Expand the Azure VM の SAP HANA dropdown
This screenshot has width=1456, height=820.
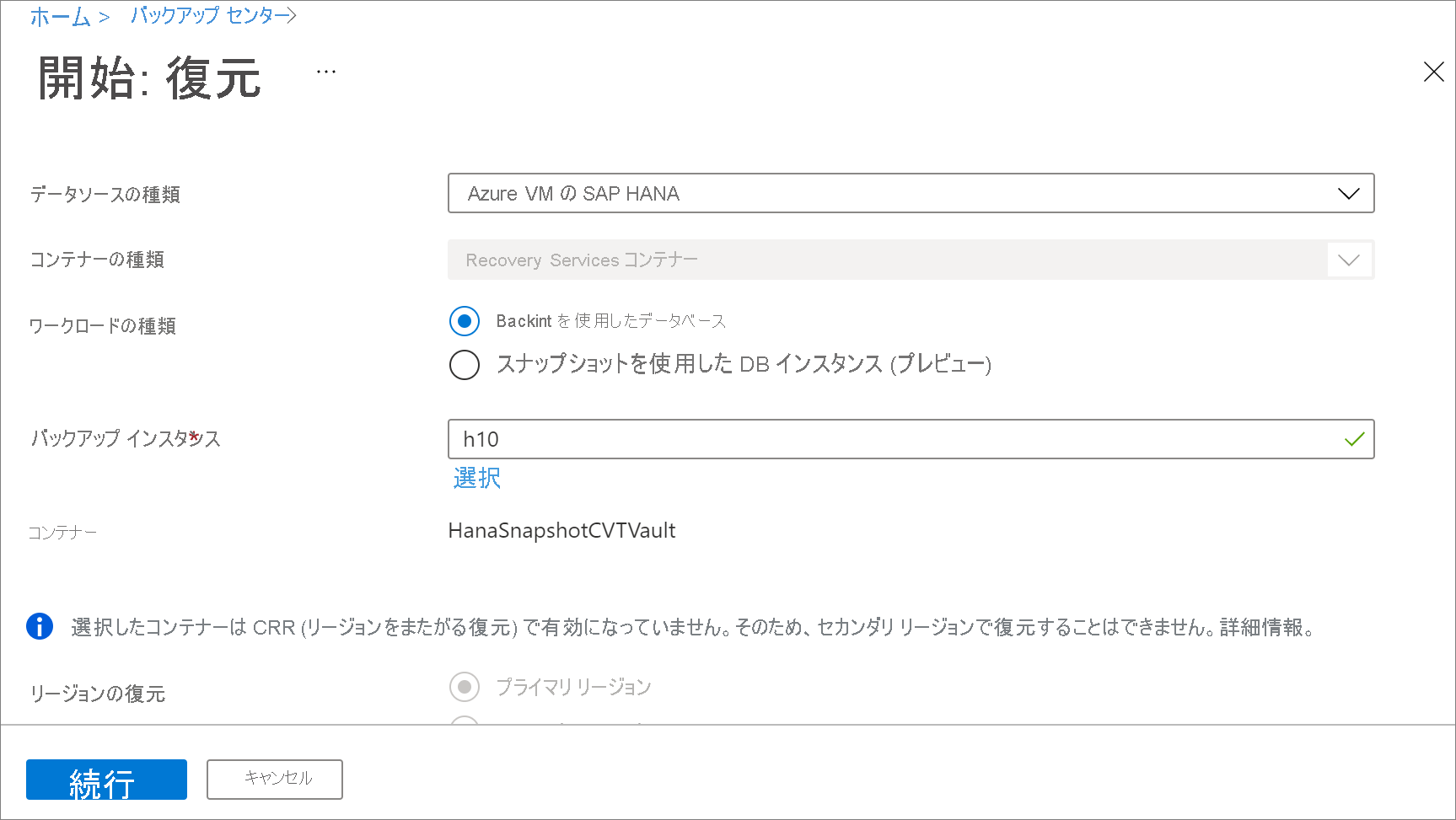tap(911, 193)
